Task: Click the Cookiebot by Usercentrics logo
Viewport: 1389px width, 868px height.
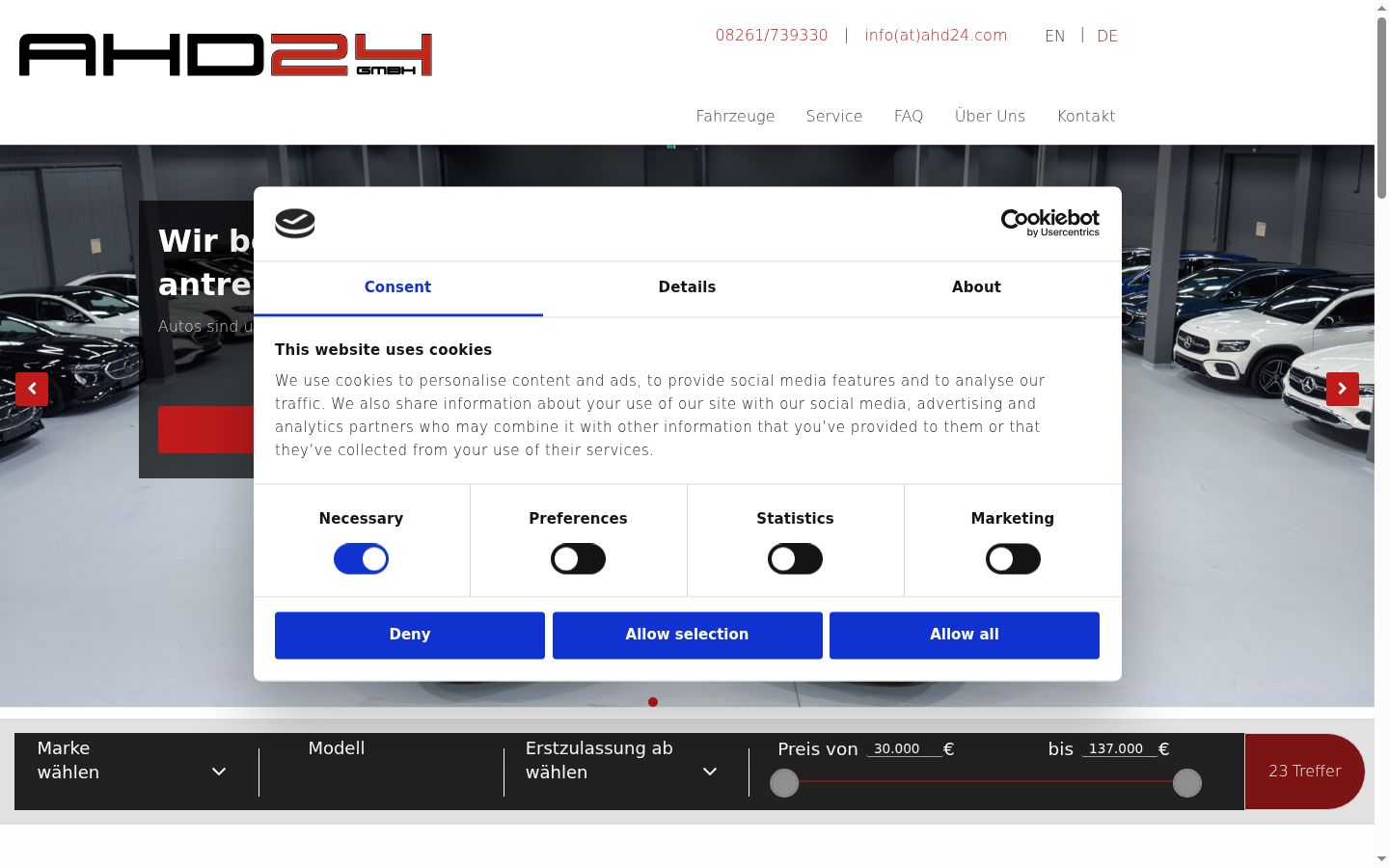Action: (x=1049, y=223)
